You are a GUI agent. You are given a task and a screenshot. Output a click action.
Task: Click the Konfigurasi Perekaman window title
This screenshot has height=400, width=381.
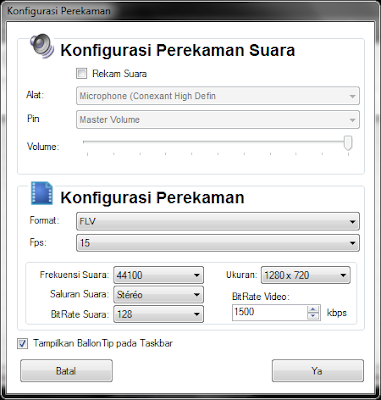point(59,11)
